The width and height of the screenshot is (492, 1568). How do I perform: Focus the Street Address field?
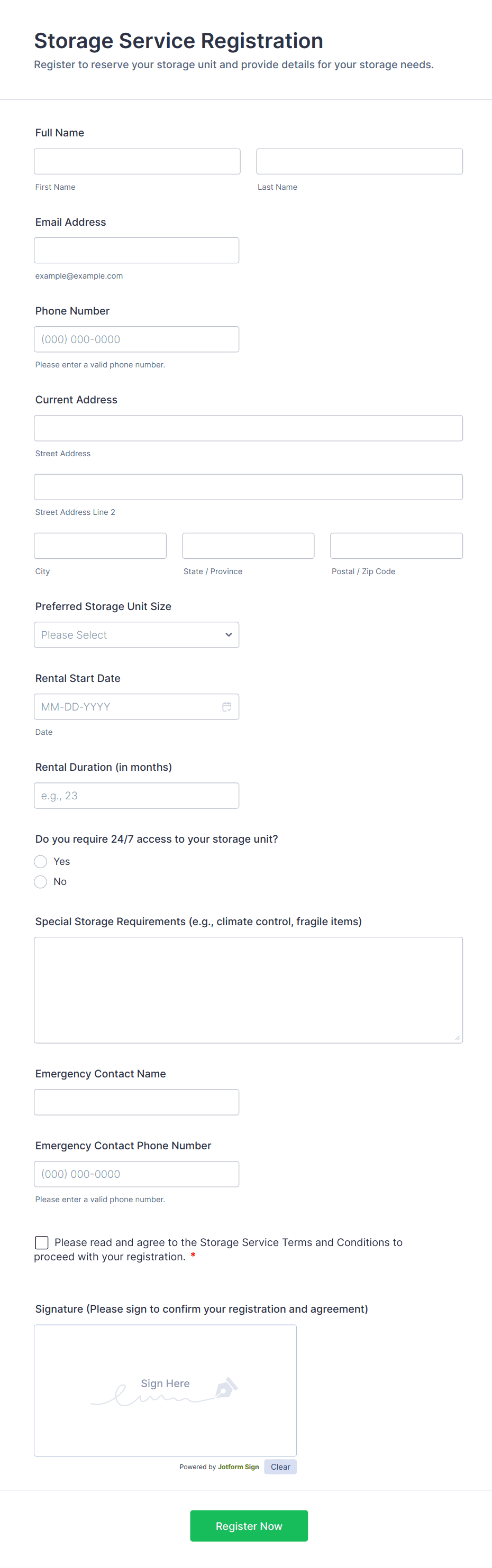pos(248,428)
